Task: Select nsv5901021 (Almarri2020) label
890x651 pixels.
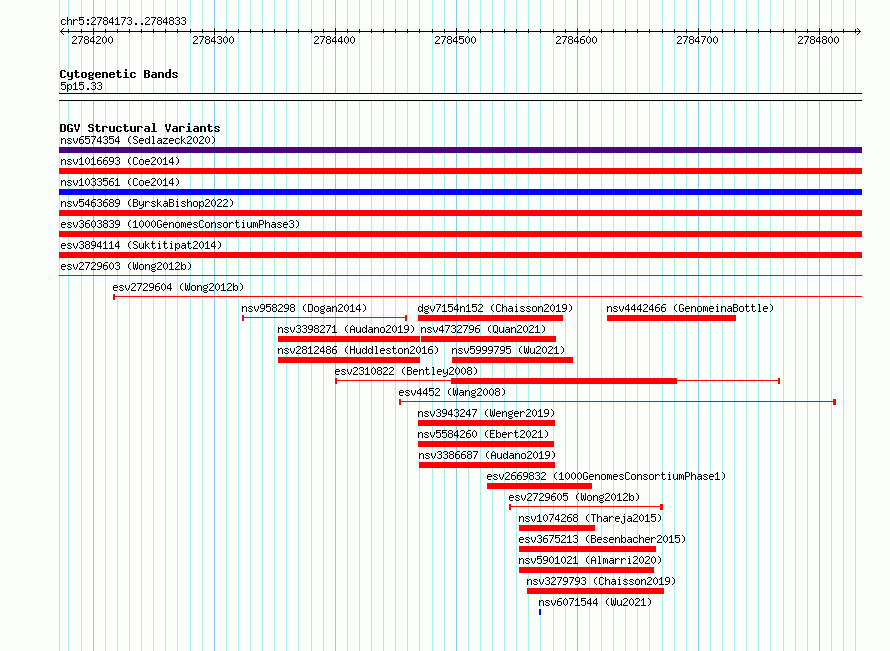Action: (x=590, y=560)
